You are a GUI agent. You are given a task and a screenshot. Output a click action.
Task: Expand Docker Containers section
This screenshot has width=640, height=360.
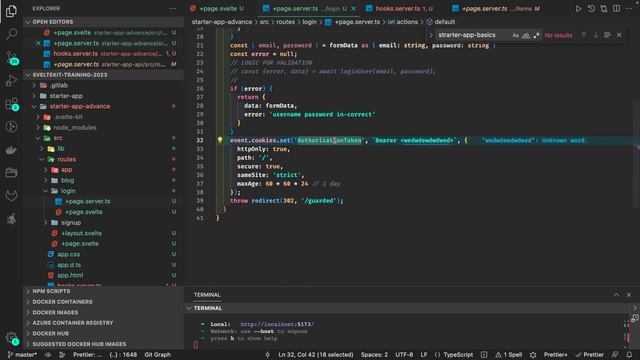(x=62, y=302)
